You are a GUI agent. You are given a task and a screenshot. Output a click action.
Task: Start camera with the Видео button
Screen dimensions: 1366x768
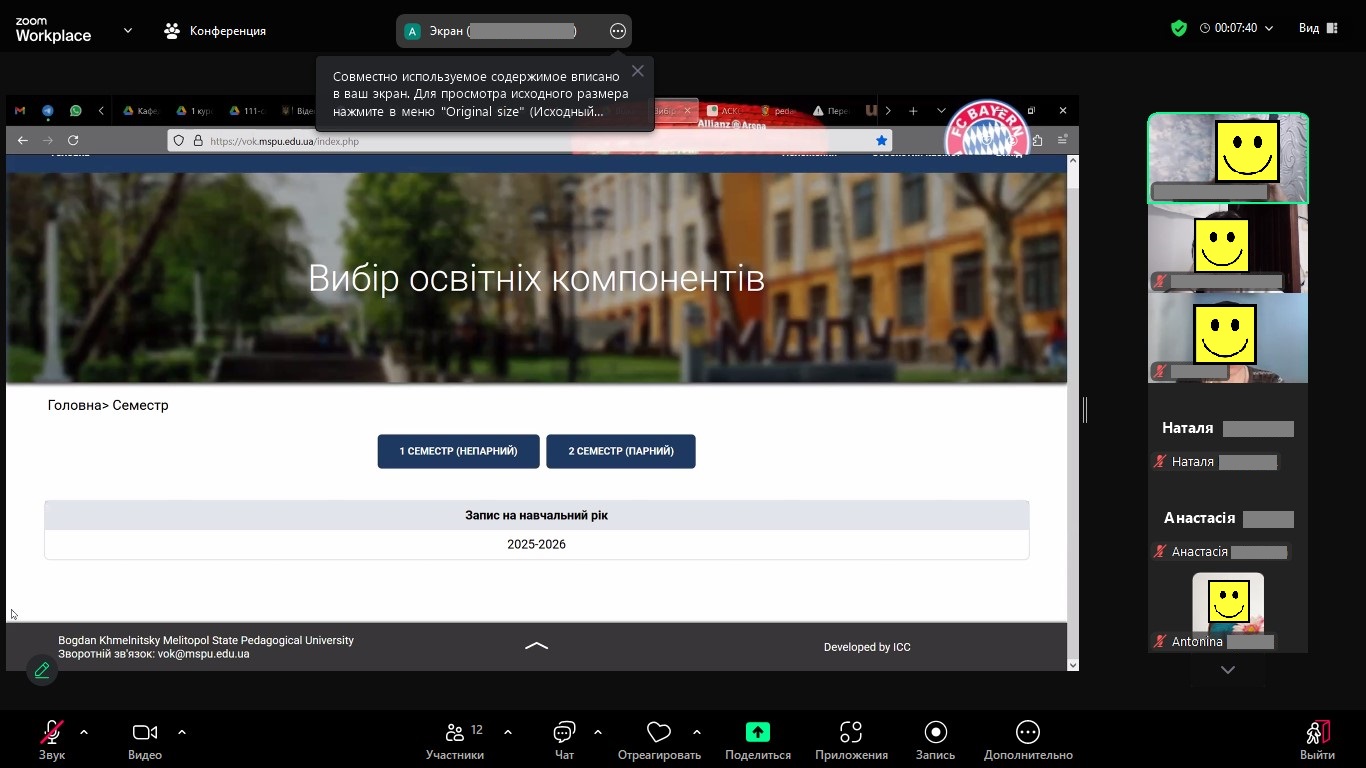pyautogui.click(x=145, y=740)
